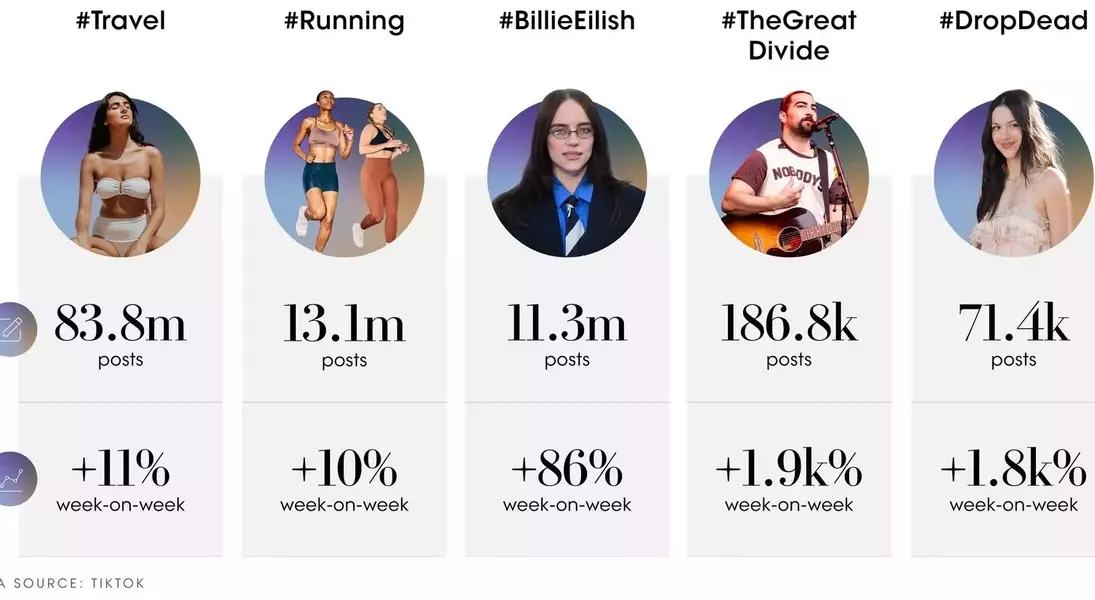Screen dimensions: 1095x600
Task: Click the +86% week-on-week value
Action: [x=567, y=481]
